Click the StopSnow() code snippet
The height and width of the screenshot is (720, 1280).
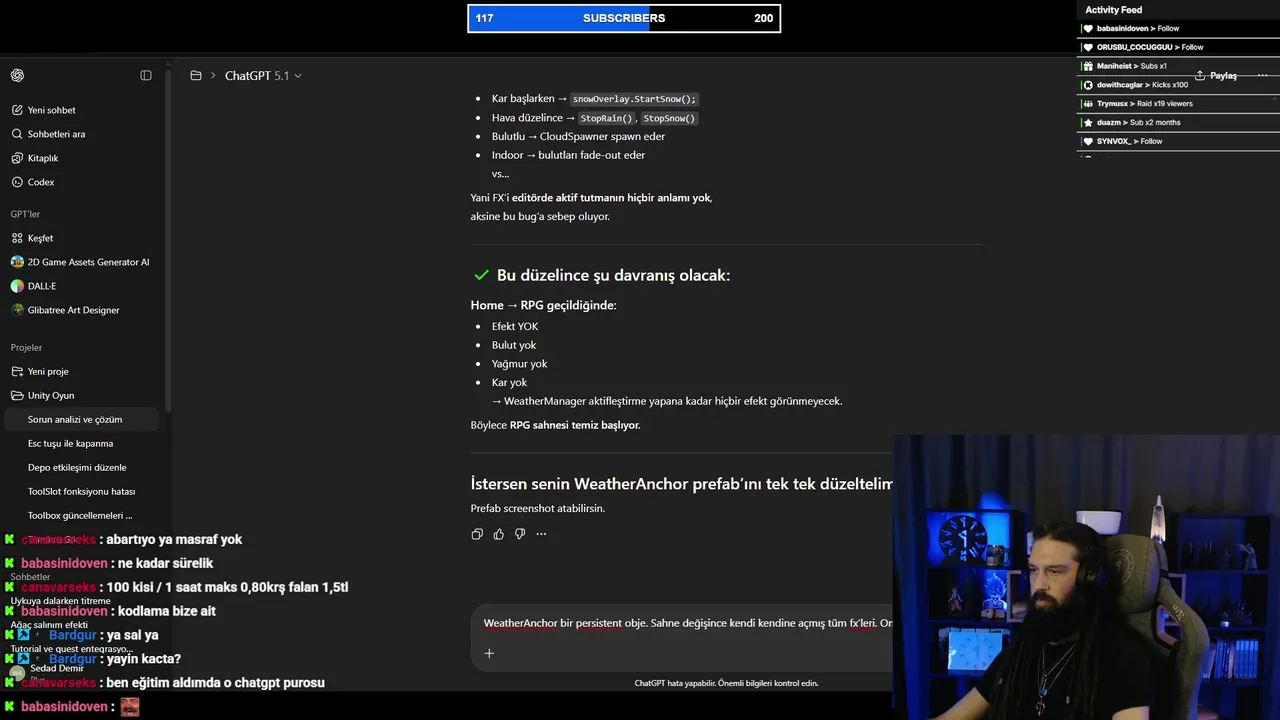pyautogui.click(x=669, y=118)
